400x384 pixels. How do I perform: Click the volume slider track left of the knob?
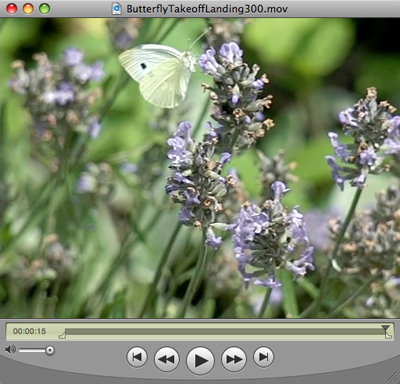click(x=32, y=350)
